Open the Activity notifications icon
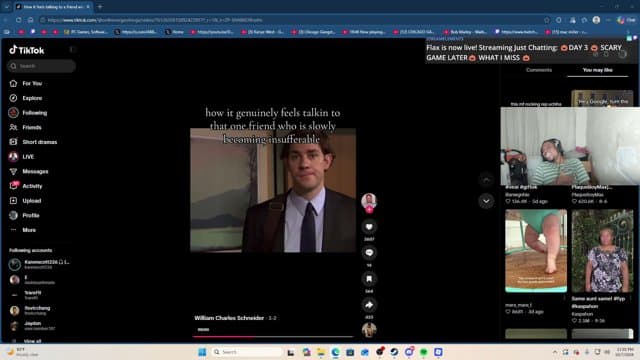Viewport: 640px width, 360px height. (13, 186)
